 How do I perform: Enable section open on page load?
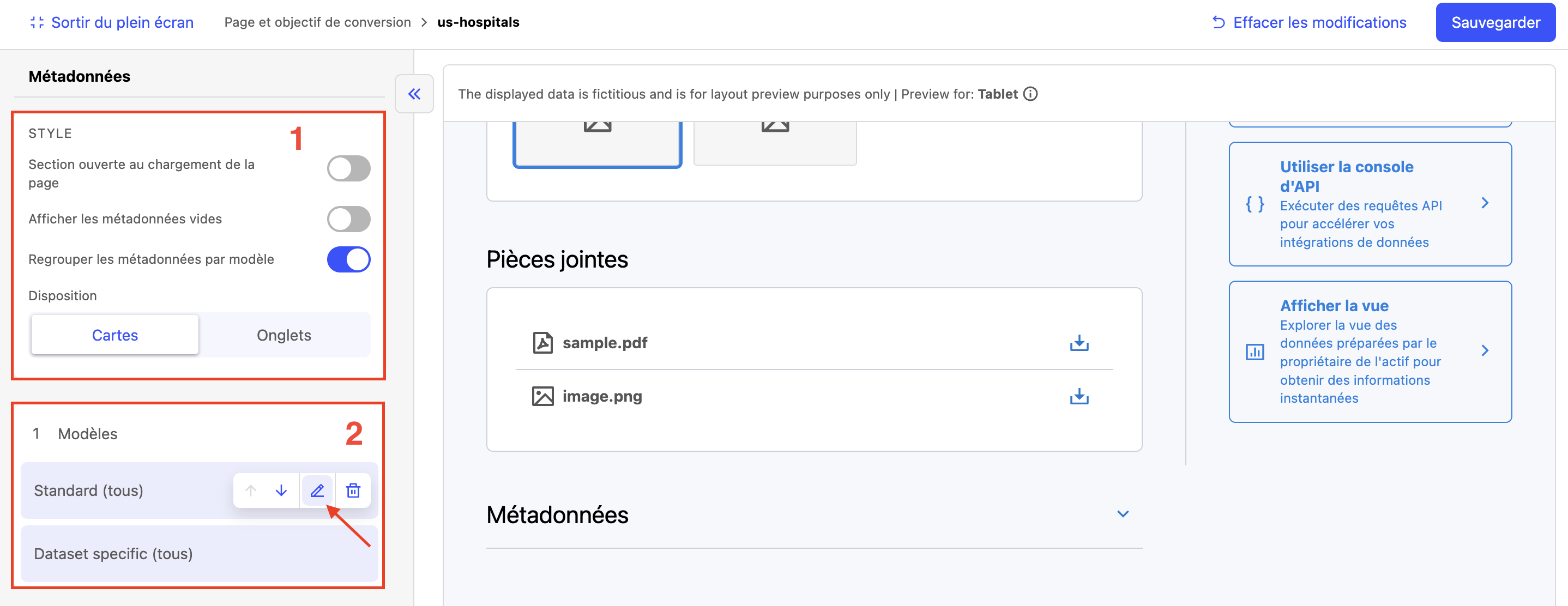pyautogui.click(x=349, y=168)
